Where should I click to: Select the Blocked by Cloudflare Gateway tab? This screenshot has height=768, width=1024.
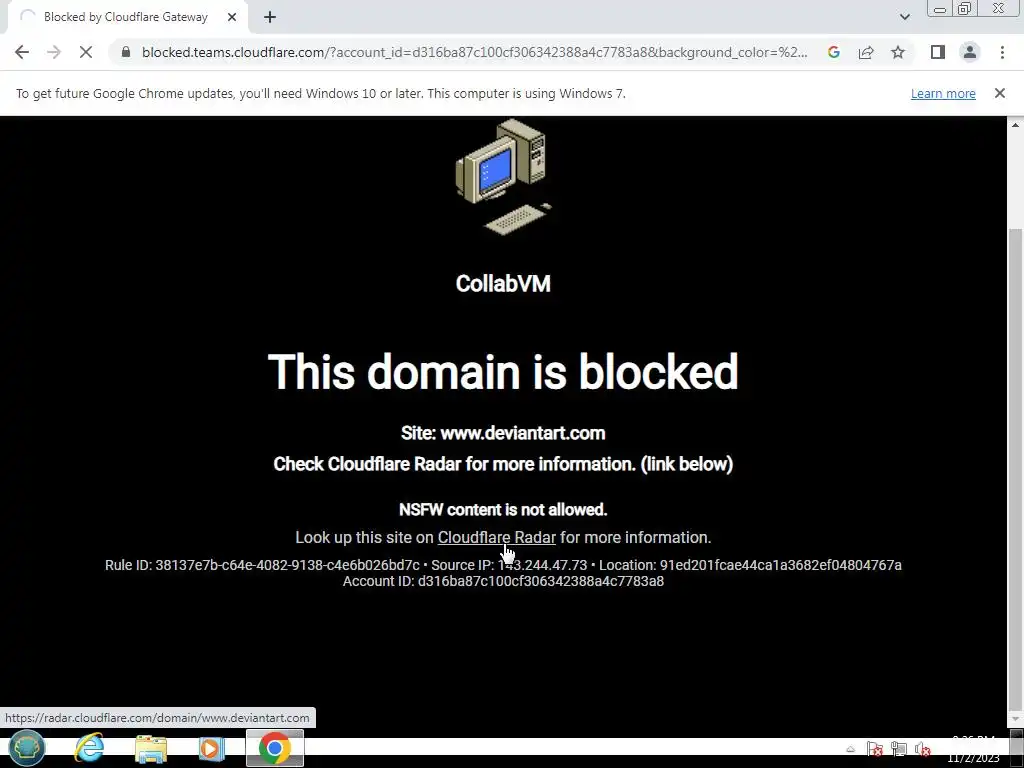coord(126,17)
